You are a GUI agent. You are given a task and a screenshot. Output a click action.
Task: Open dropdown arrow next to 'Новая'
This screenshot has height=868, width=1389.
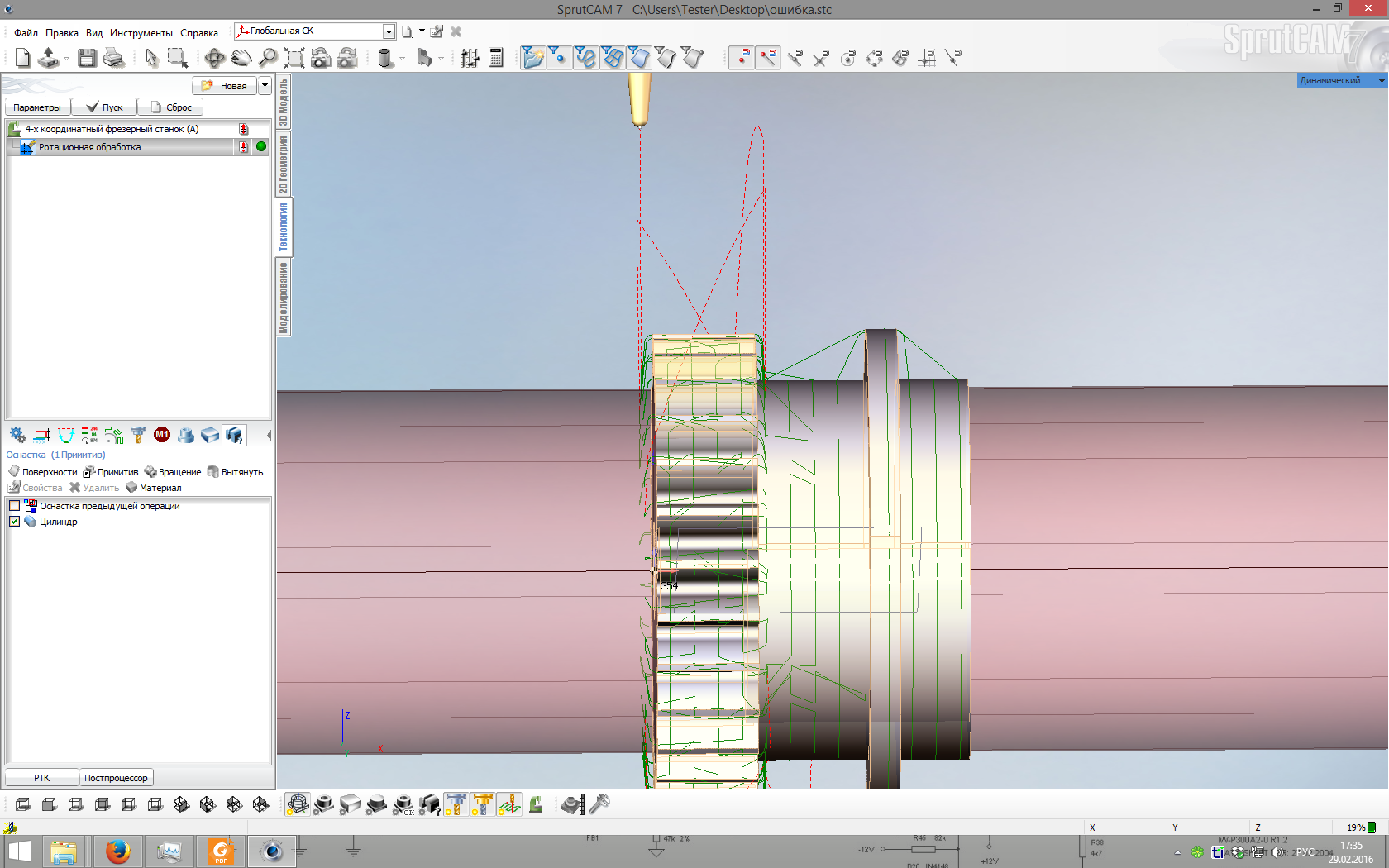265,85
